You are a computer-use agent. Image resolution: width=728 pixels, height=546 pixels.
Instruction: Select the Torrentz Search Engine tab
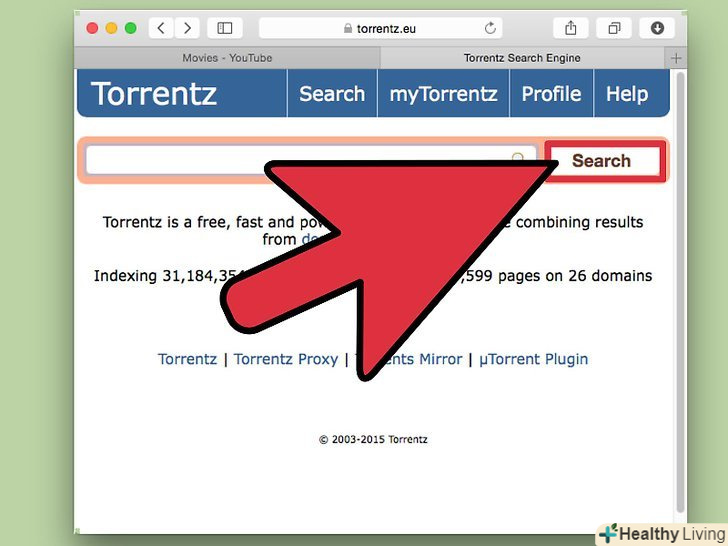point(522,58)
